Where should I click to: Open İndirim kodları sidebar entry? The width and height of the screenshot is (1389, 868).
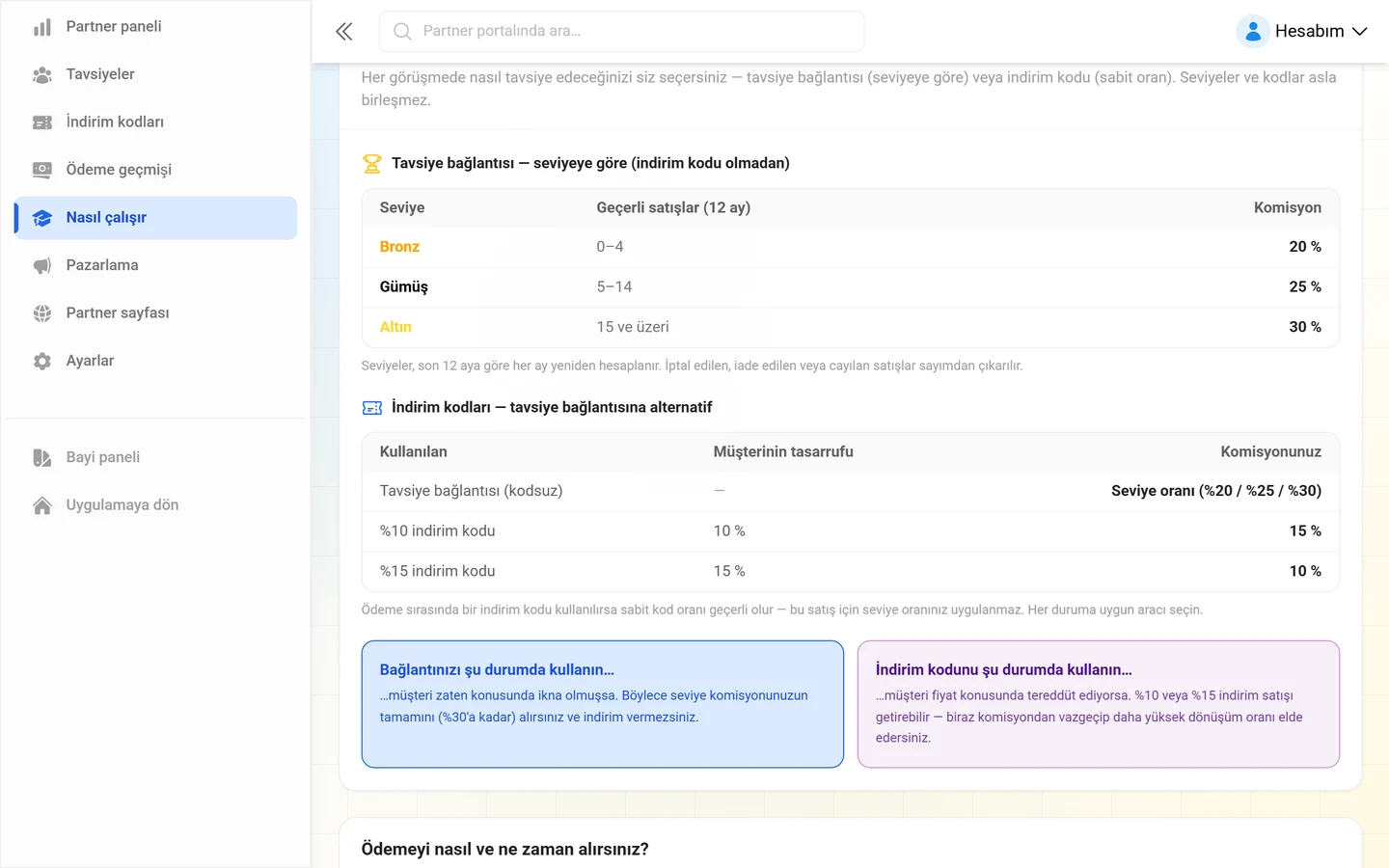156,122
